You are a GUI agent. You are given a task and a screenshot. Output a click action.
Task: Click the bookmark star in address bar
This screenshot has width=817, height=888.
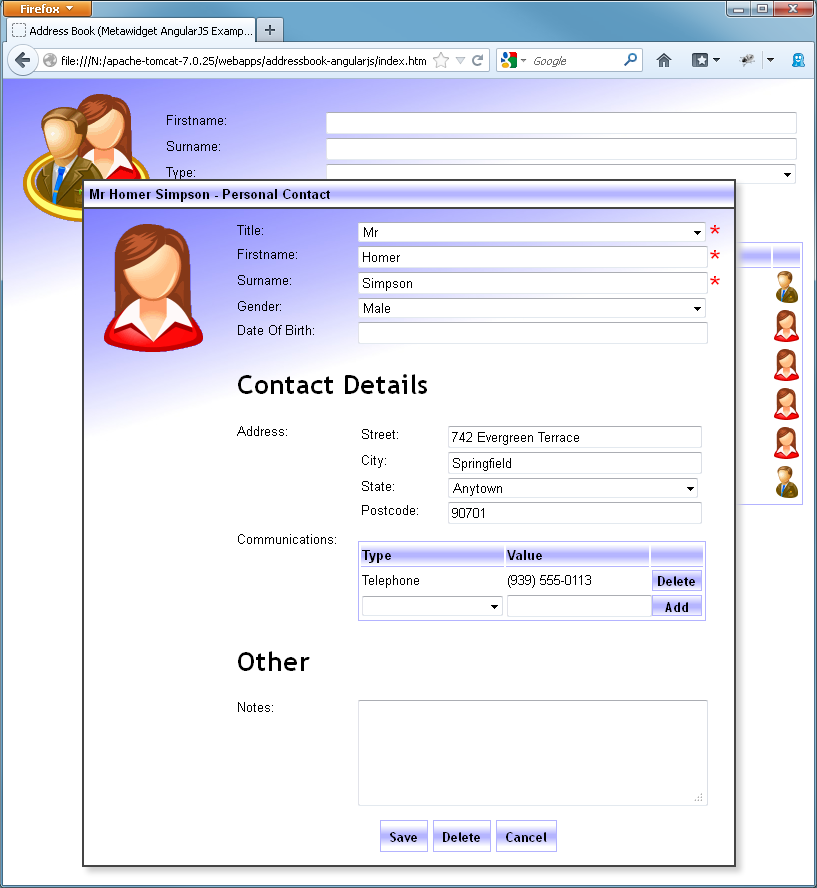click(441, 61)
